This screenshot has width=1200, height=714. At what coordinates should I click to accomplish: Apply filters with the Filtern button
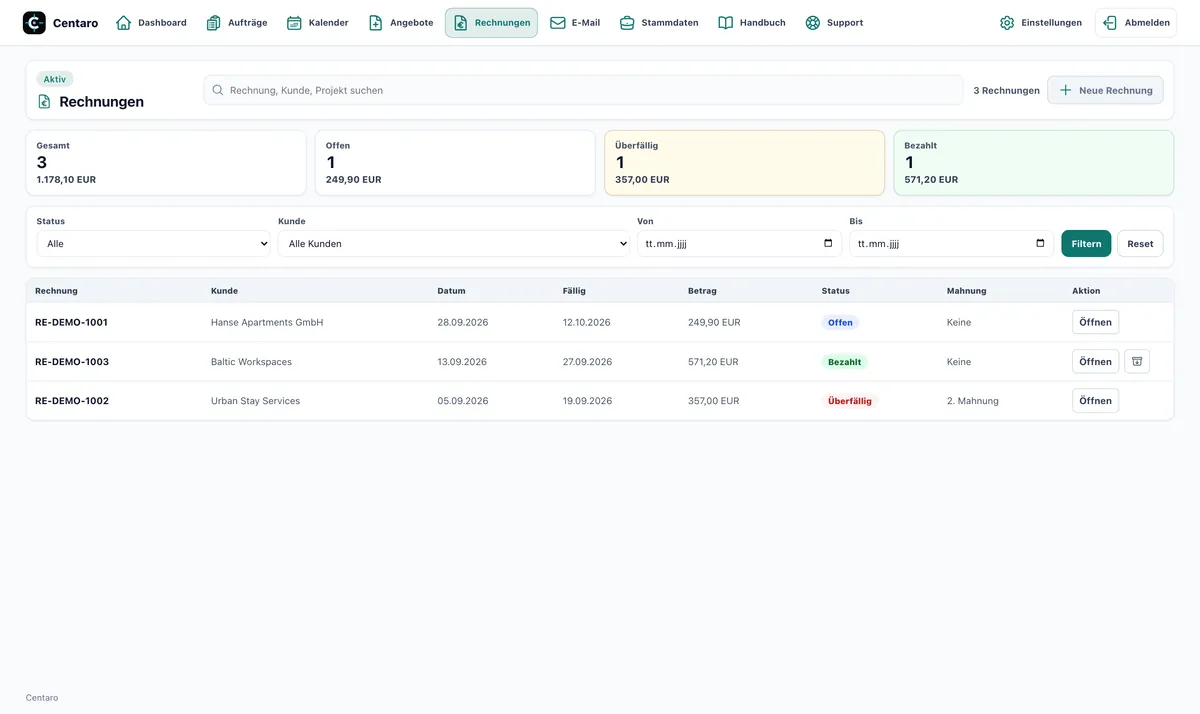coord(1086,244)
